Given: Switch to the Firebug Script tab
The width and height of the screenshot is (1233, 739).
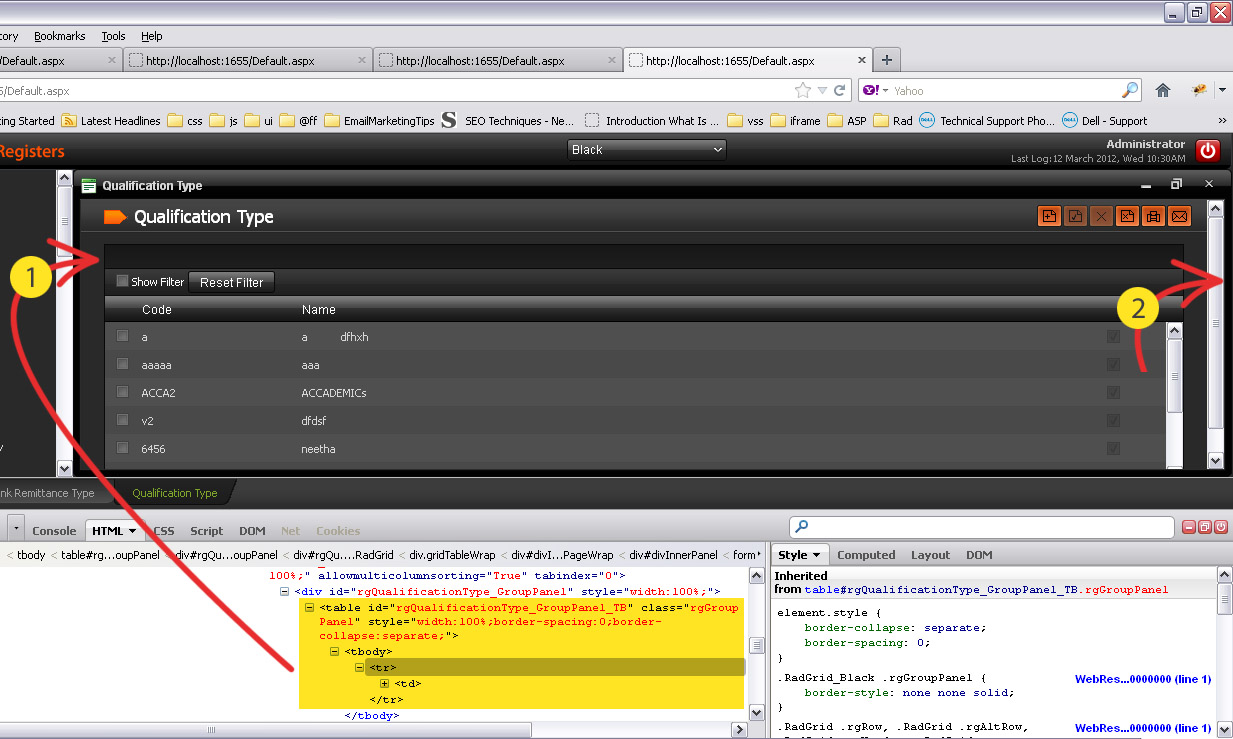Looking at the screenshot, I should pos(207,531).
